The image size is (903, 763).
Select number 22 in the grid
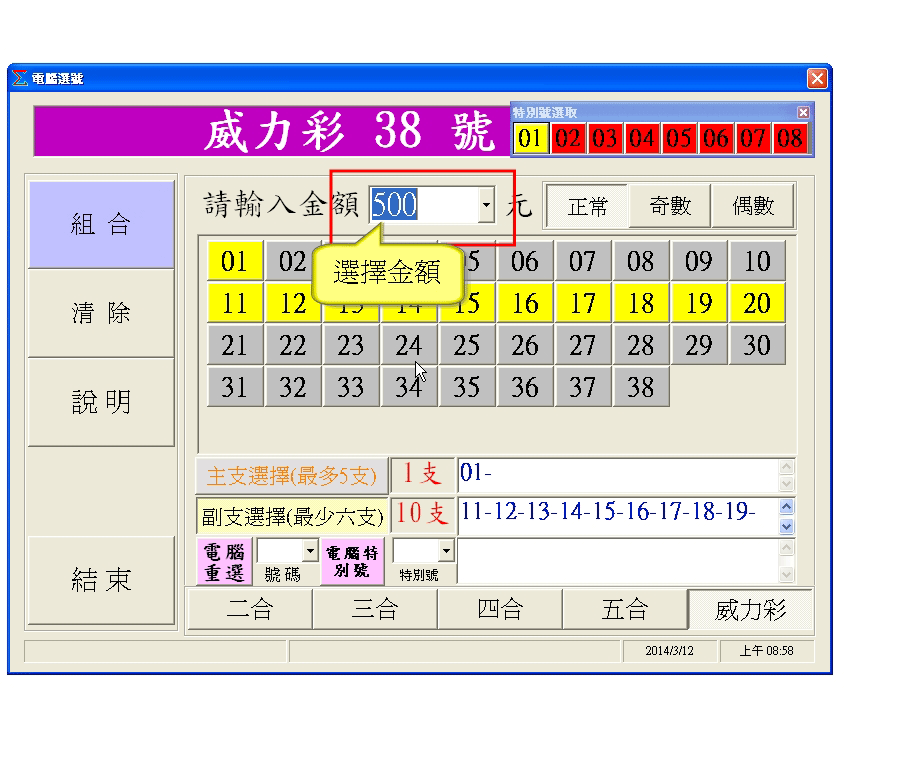point(293,345)
